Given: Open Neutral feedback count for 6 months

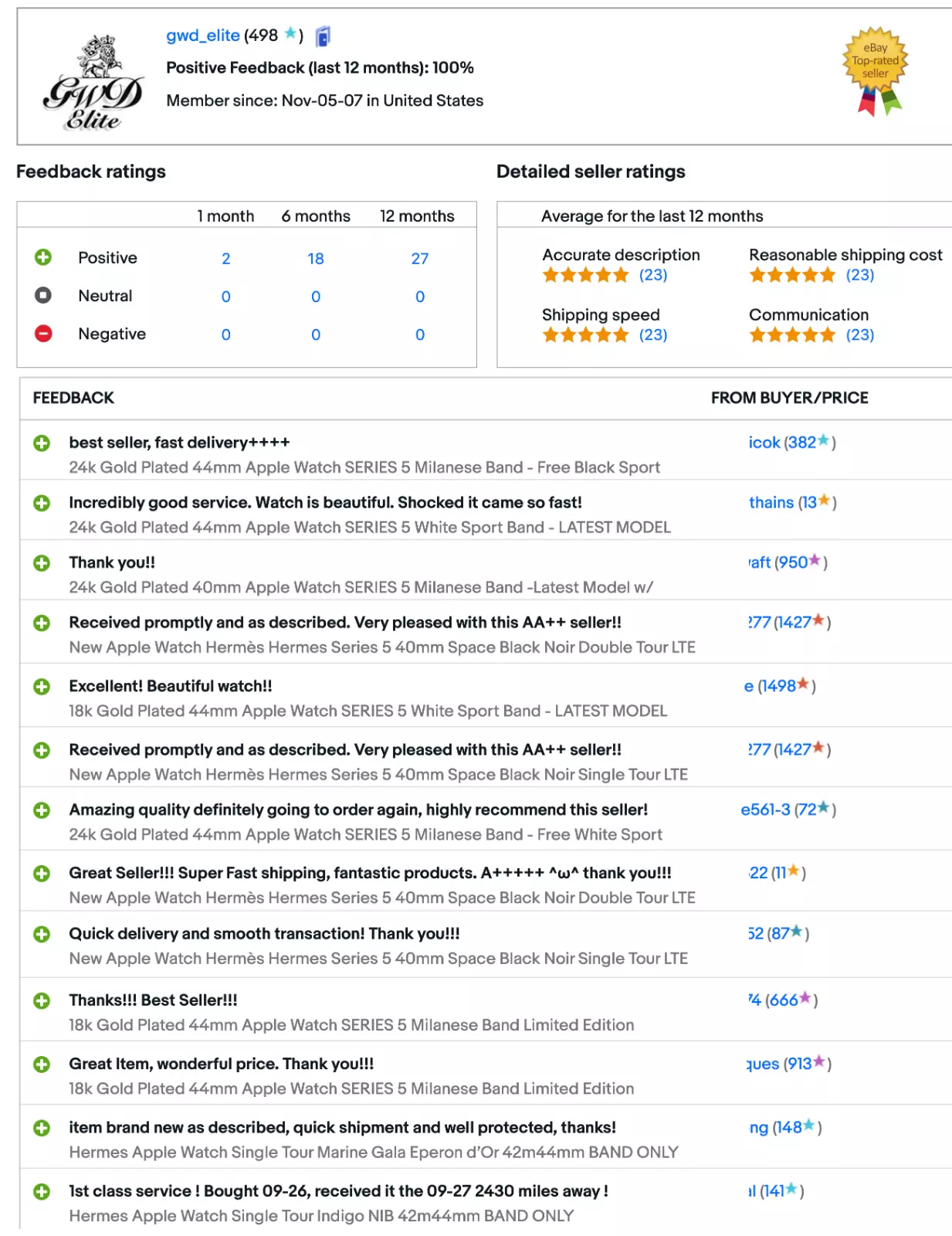Looking at the screenshot, I should (316, 296).
